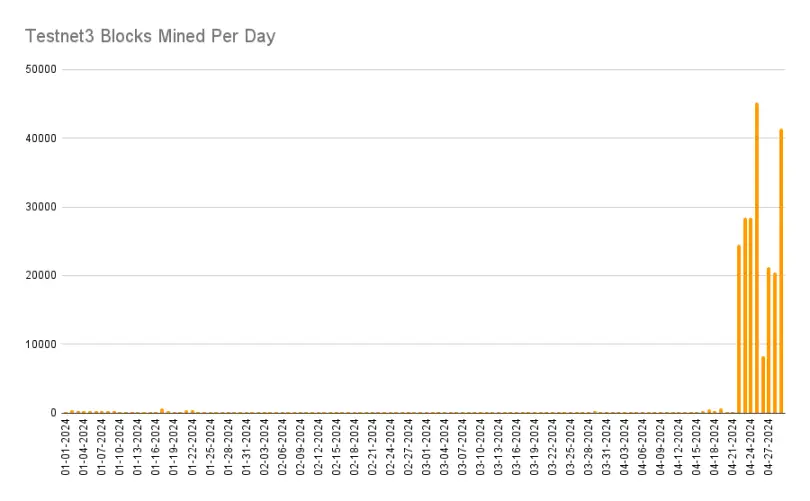The width and height of the screenshot is (810, 501).
Task: Select the 10000 y-axis label
Action: (x=40, y=344)
